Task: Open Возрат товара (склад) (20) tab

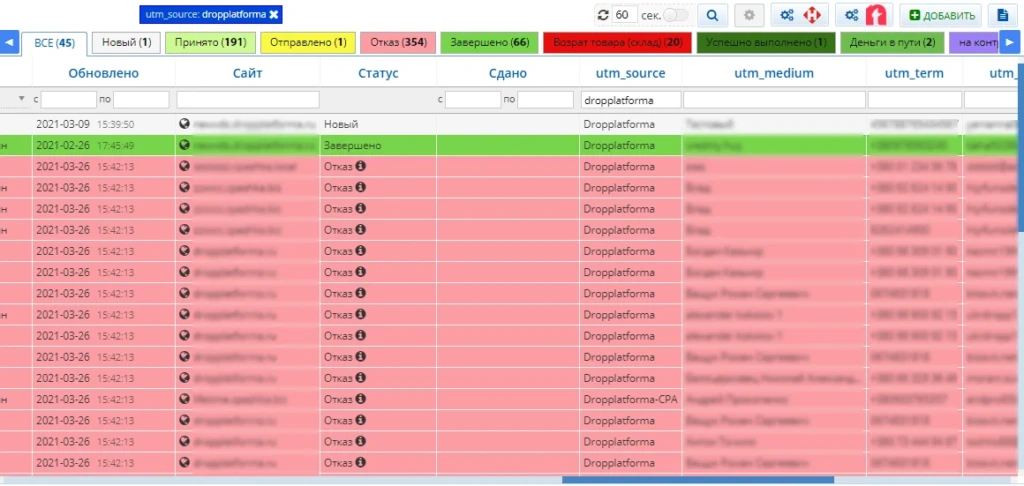Action: tap(617, 42)
